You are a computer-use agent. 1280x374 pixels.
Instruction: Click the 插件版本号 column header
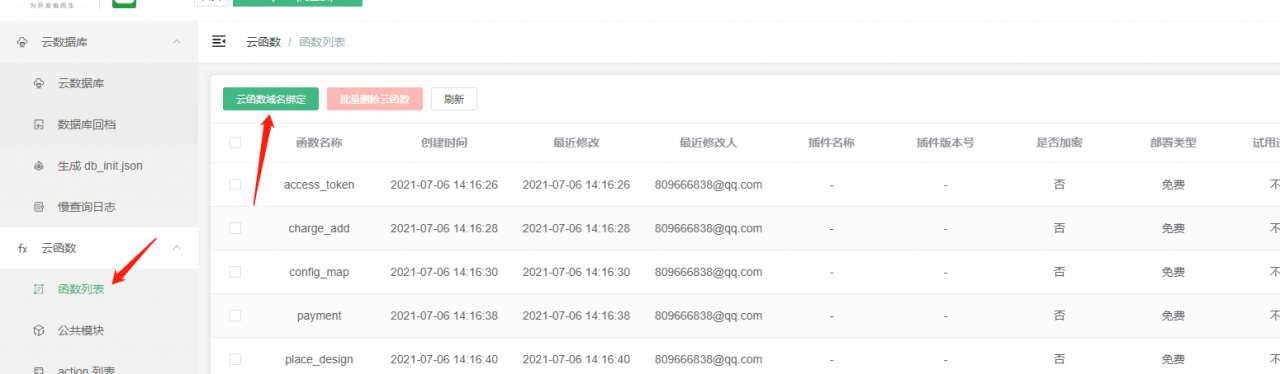[x=945, y=143]
